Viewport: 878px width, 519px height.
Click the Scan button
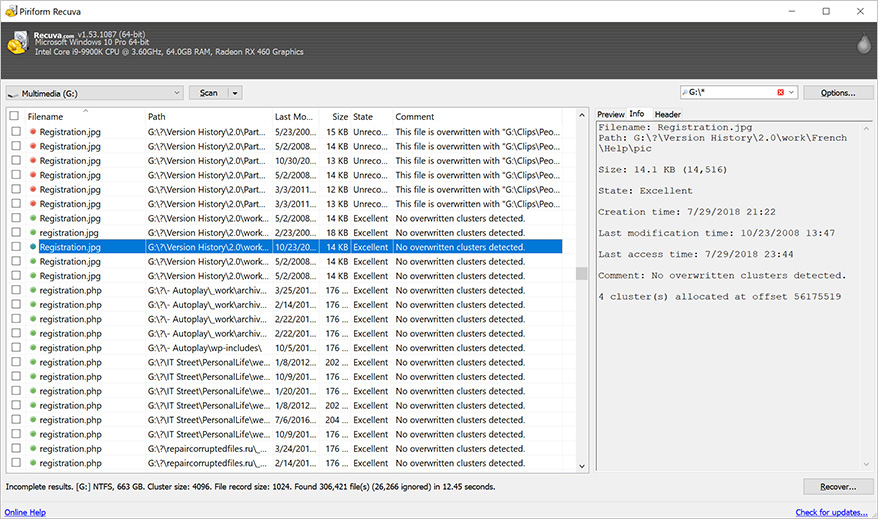tap(208, 93)
